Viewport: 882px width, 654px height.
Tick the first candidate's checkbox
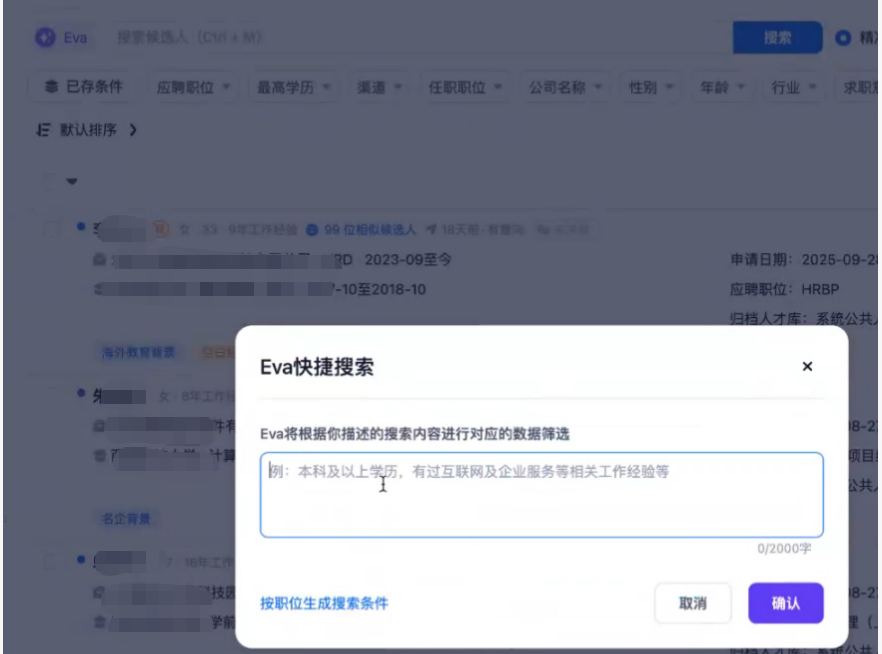click(x=51, y=229)
